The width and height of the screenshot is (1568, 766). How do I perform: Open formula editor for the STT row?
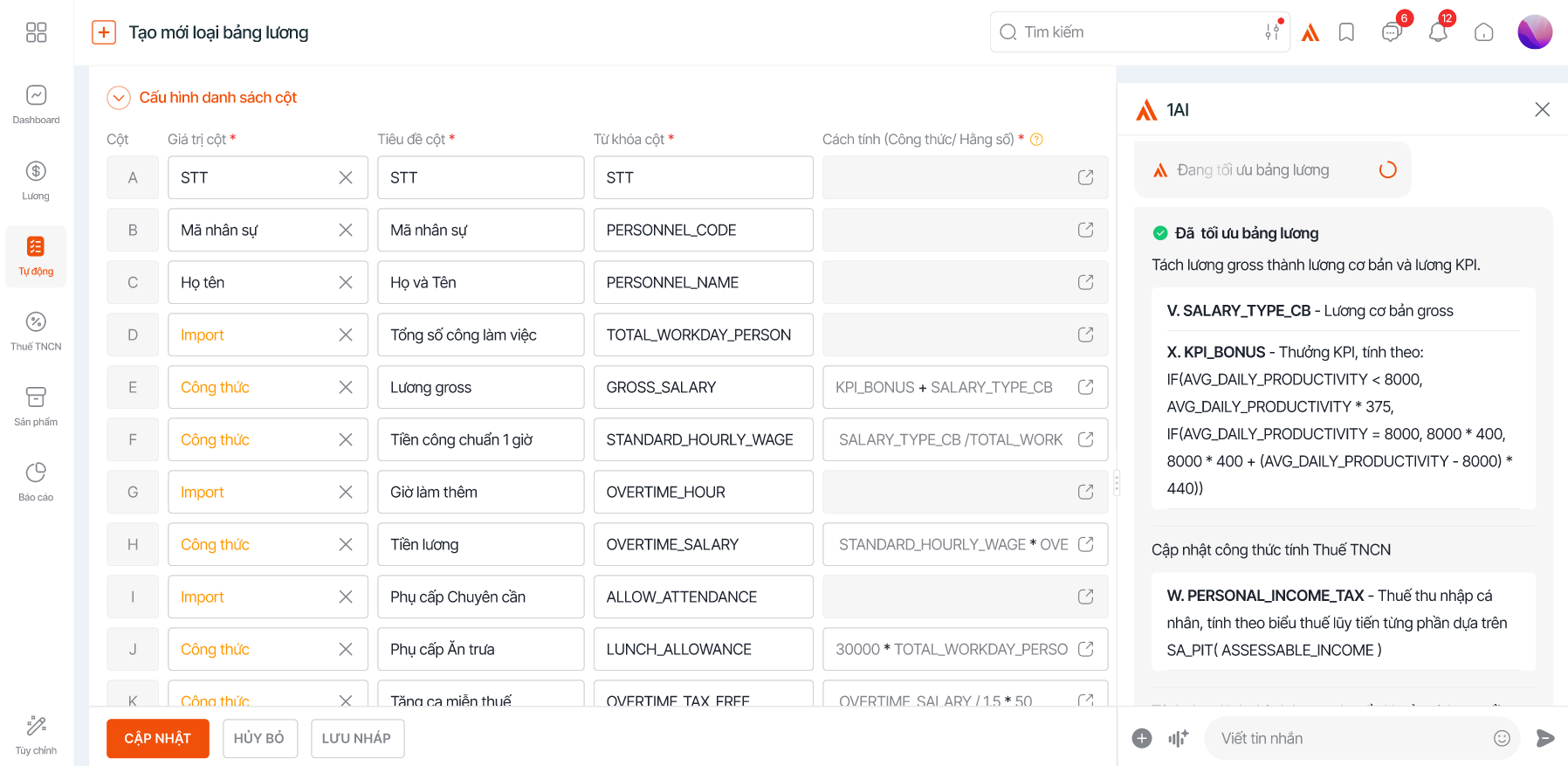(1086, 177)
